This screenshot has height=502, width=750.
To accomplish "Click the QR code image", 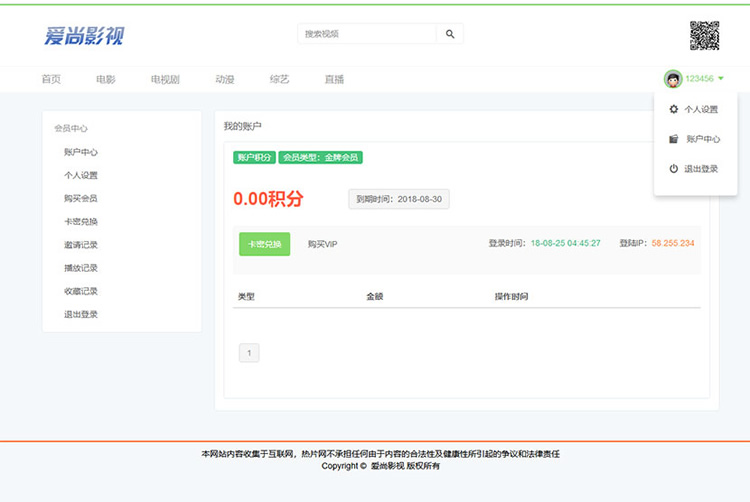I will click(704, 35).
